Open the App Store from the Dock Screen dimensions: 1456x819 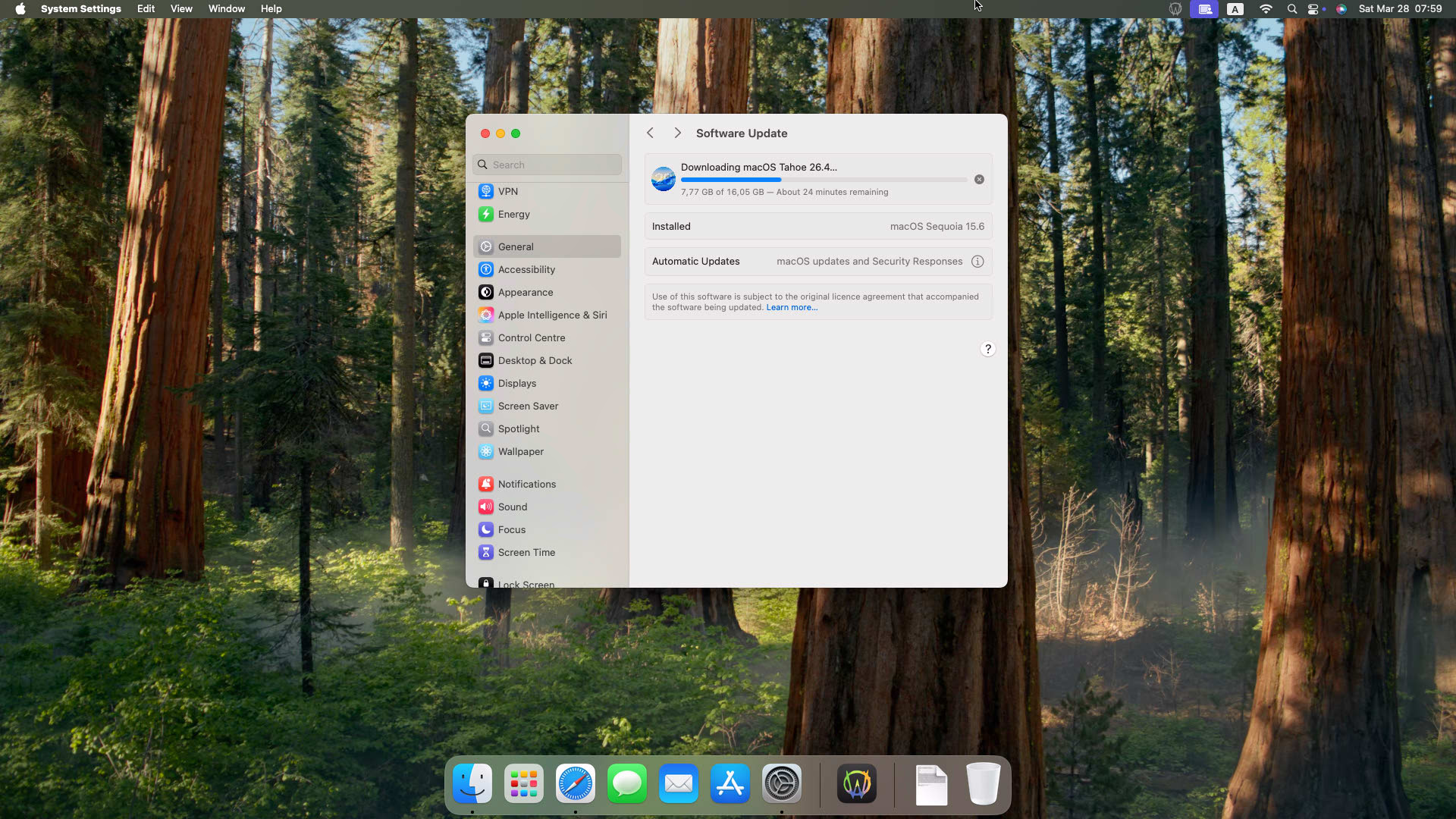(x=730, y=783)
